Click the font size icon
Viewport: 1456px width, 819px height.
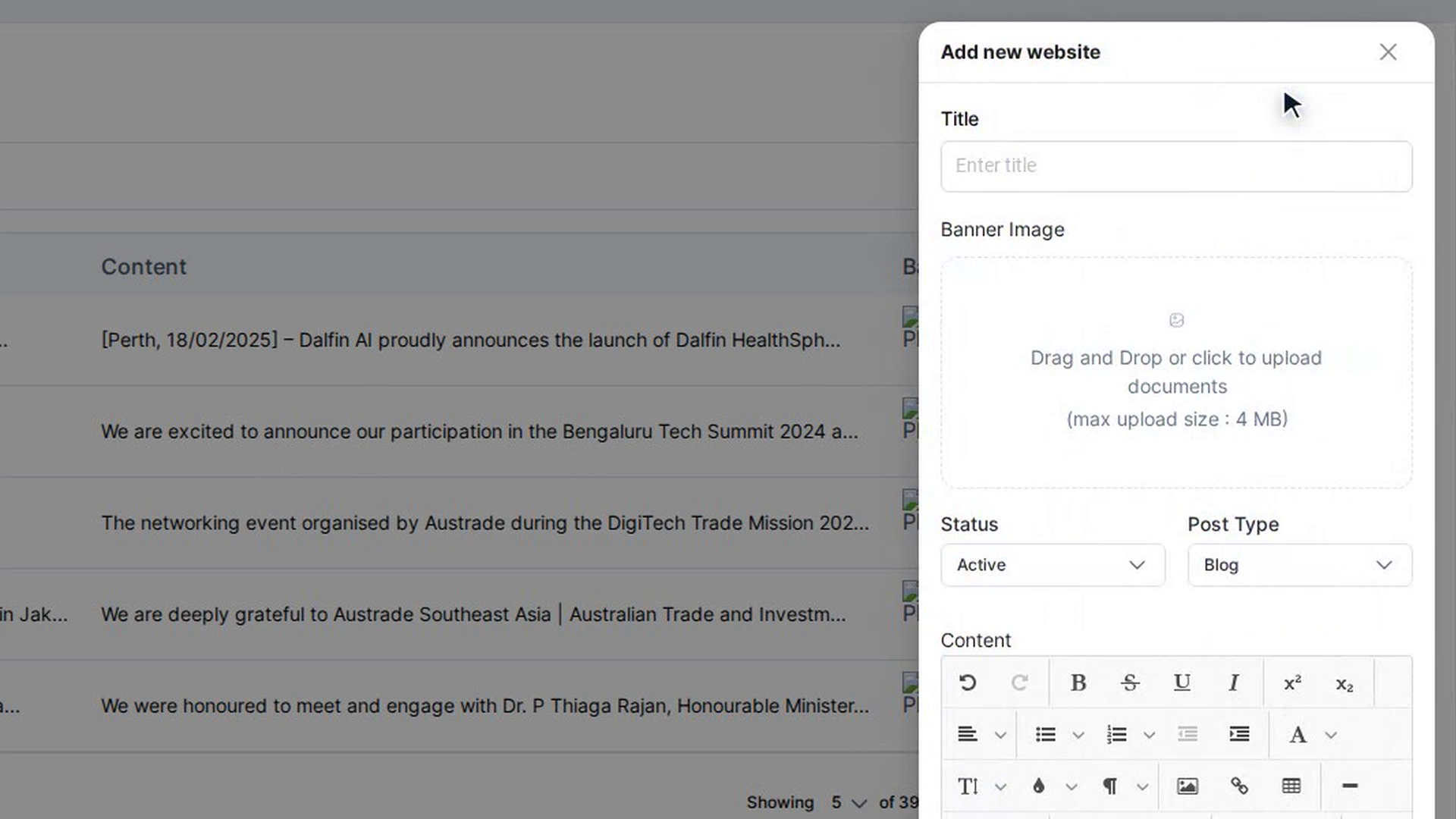point(968,786)
